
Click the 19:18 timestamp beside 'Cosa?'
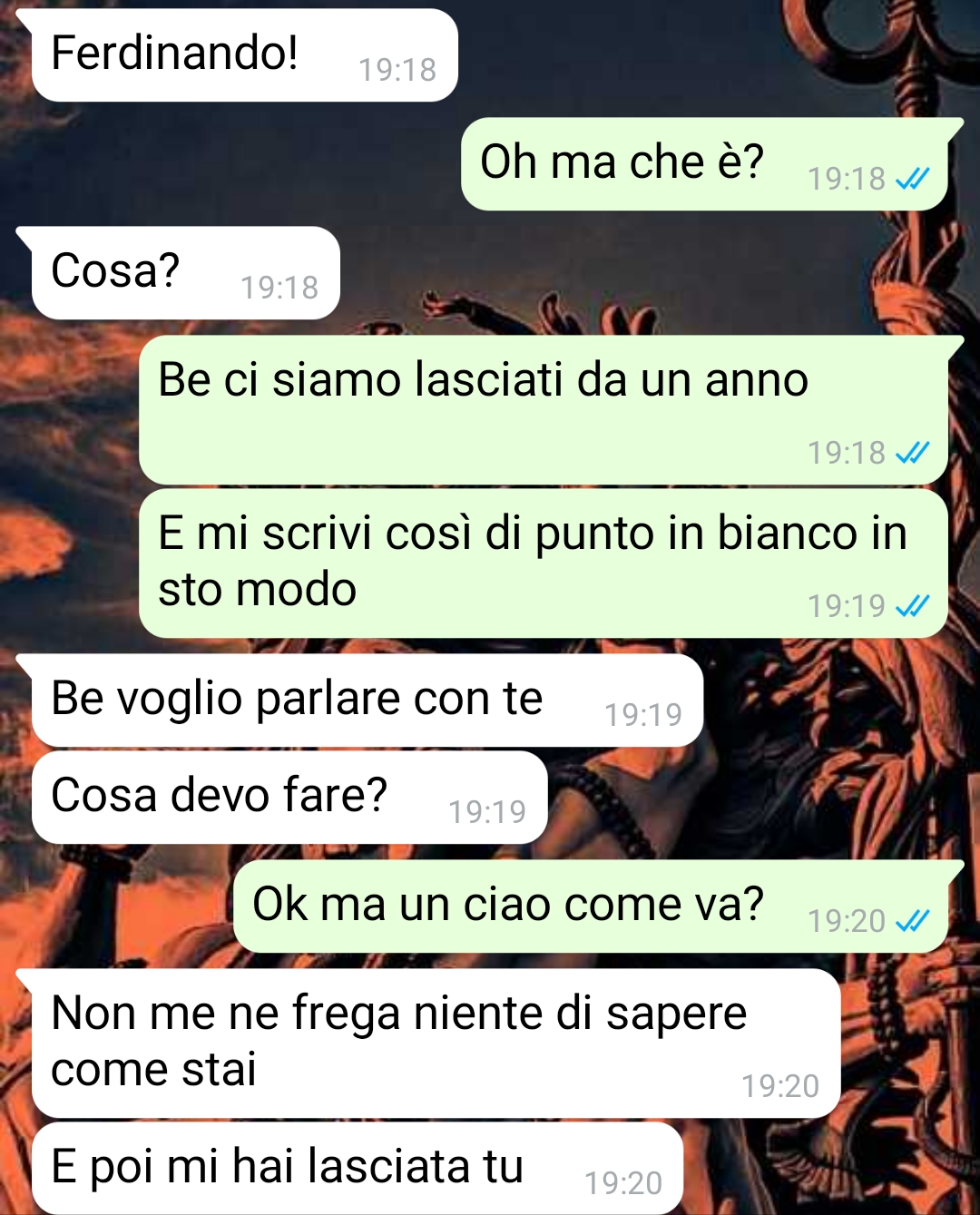point(279,288)
